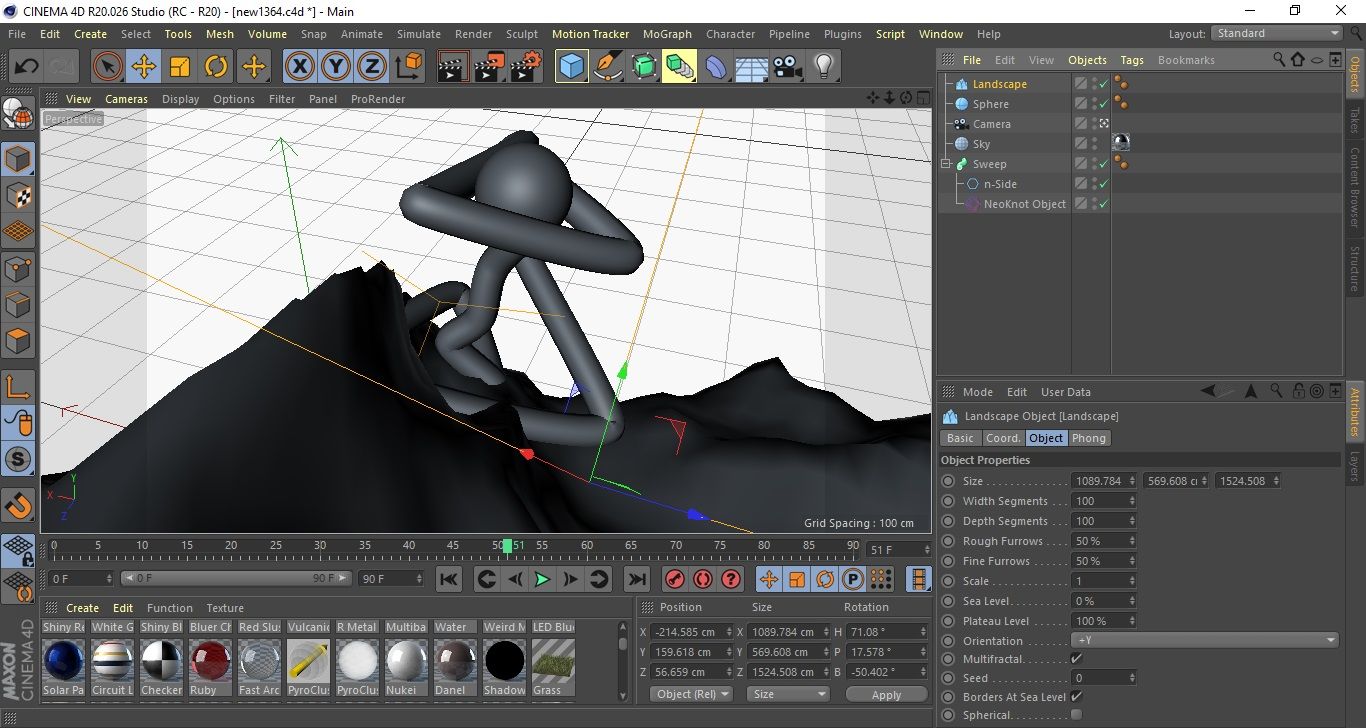Open viewport Cameras menu

127,99
